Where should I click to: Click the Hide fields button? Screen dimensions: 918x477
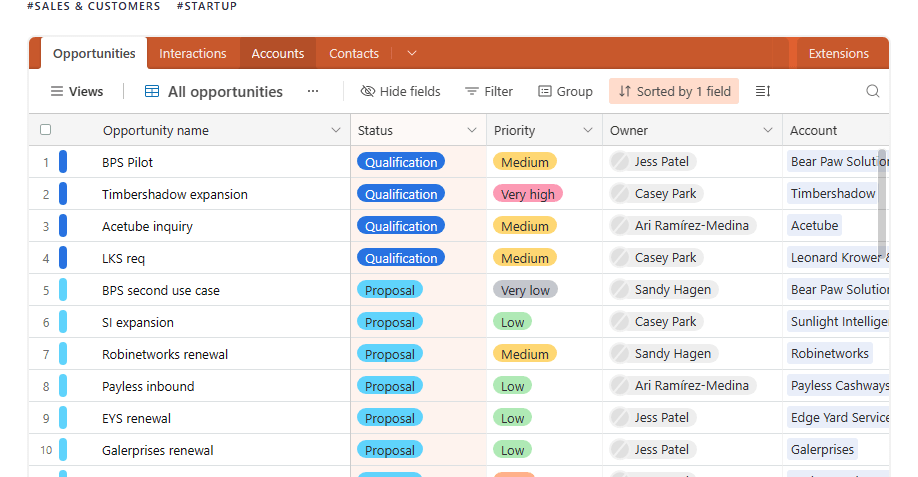tap(400, 91)
